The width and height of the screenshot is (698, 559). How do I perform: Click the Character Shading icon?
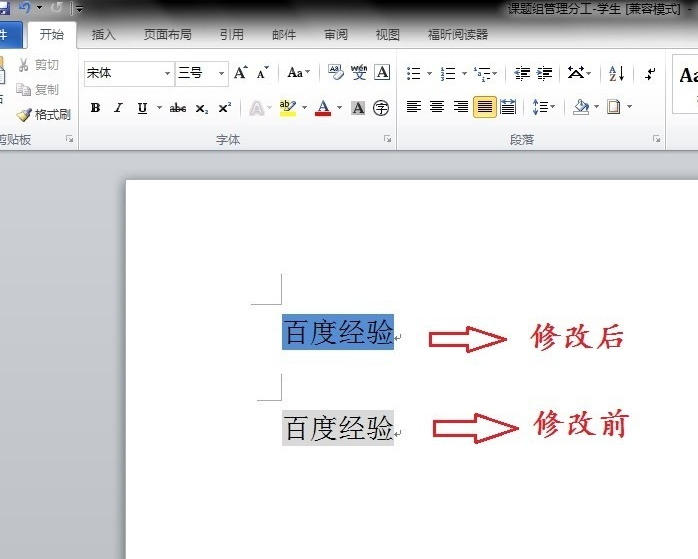(358, 108)
